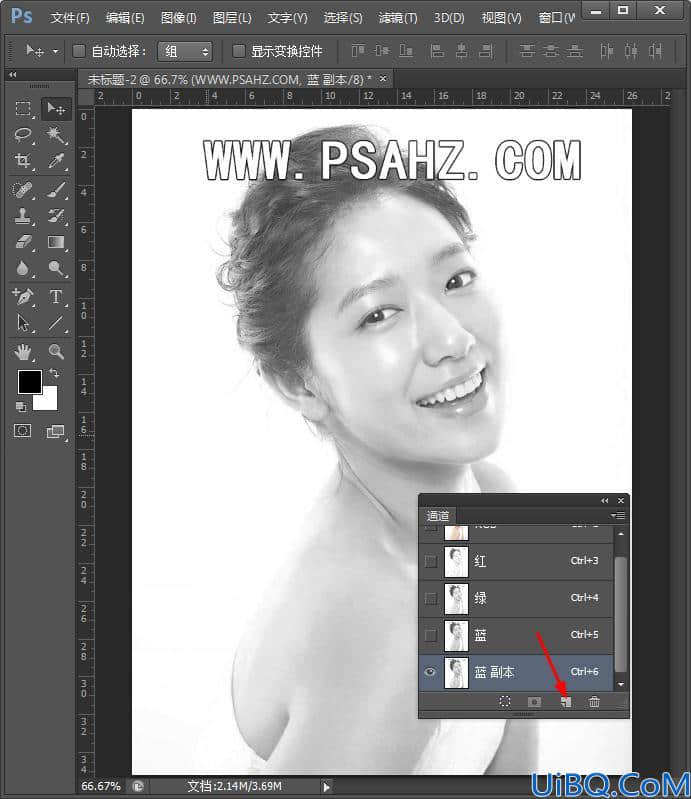
Task: Select the Eyedropper tool
Action: pos(55,161)
